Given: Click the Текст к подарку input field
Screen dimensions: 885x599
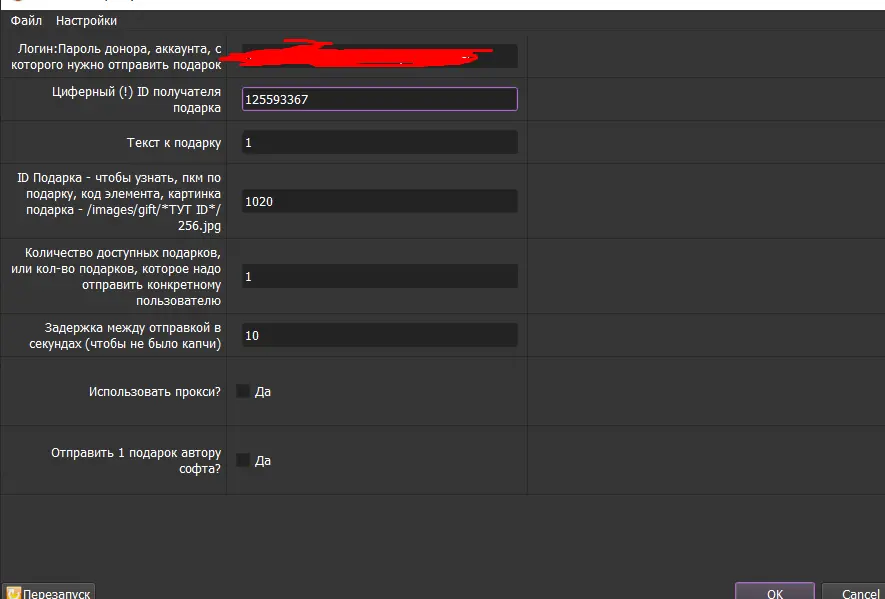Looking at the screenshot, I should [x=379, y=143].
